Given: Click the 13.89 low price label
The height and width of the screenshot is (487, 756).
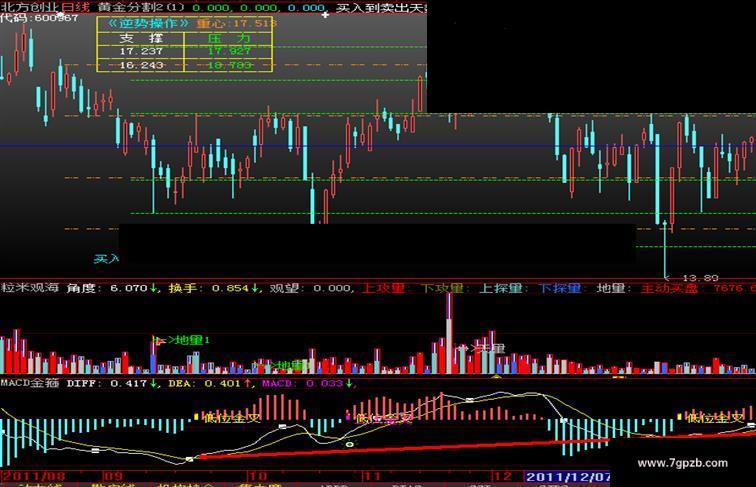Looking at the screenshot, I should 701,278.
